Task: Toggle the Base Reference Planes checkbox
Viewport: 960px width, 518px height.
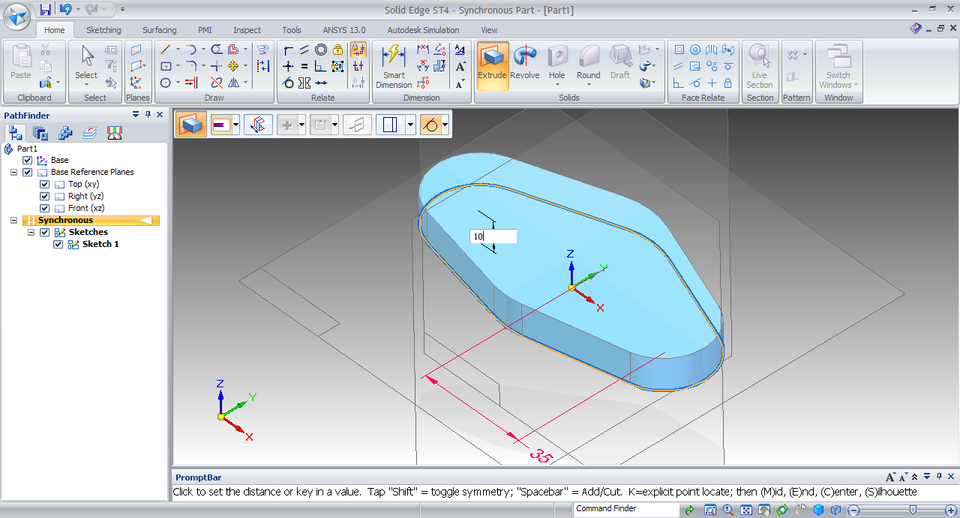Action: pyautogui.click(x=28, y=173)
